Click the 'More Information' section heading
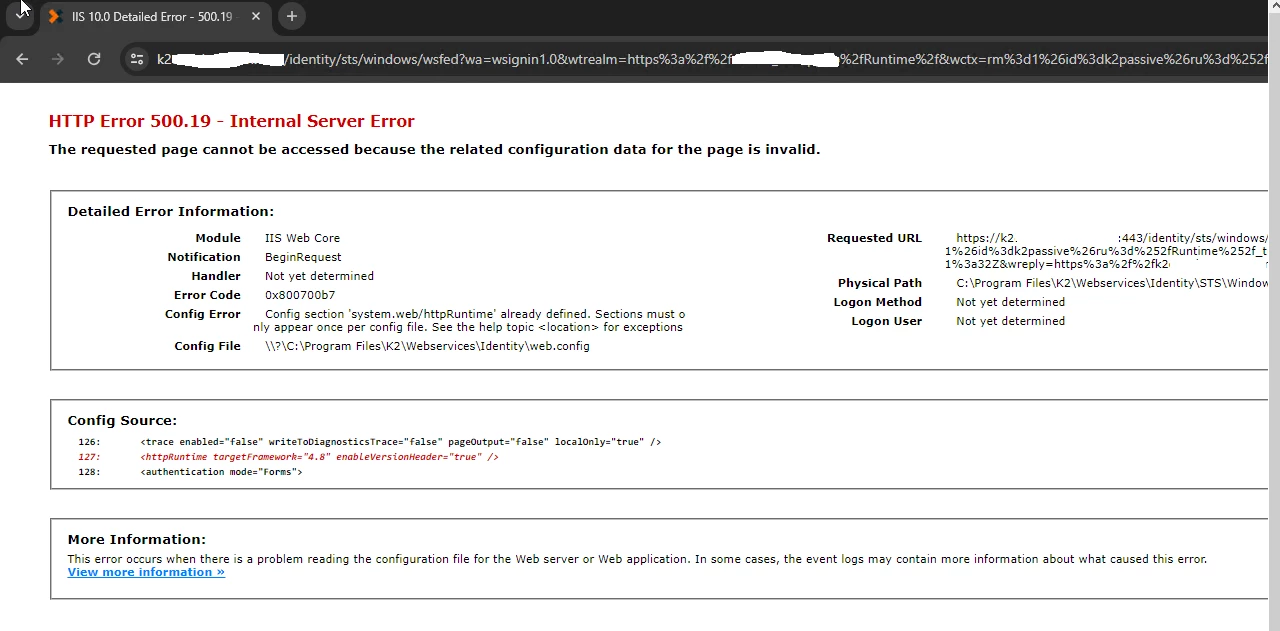The width and height of the screenshot is (1280, 631). pos(136,539)
